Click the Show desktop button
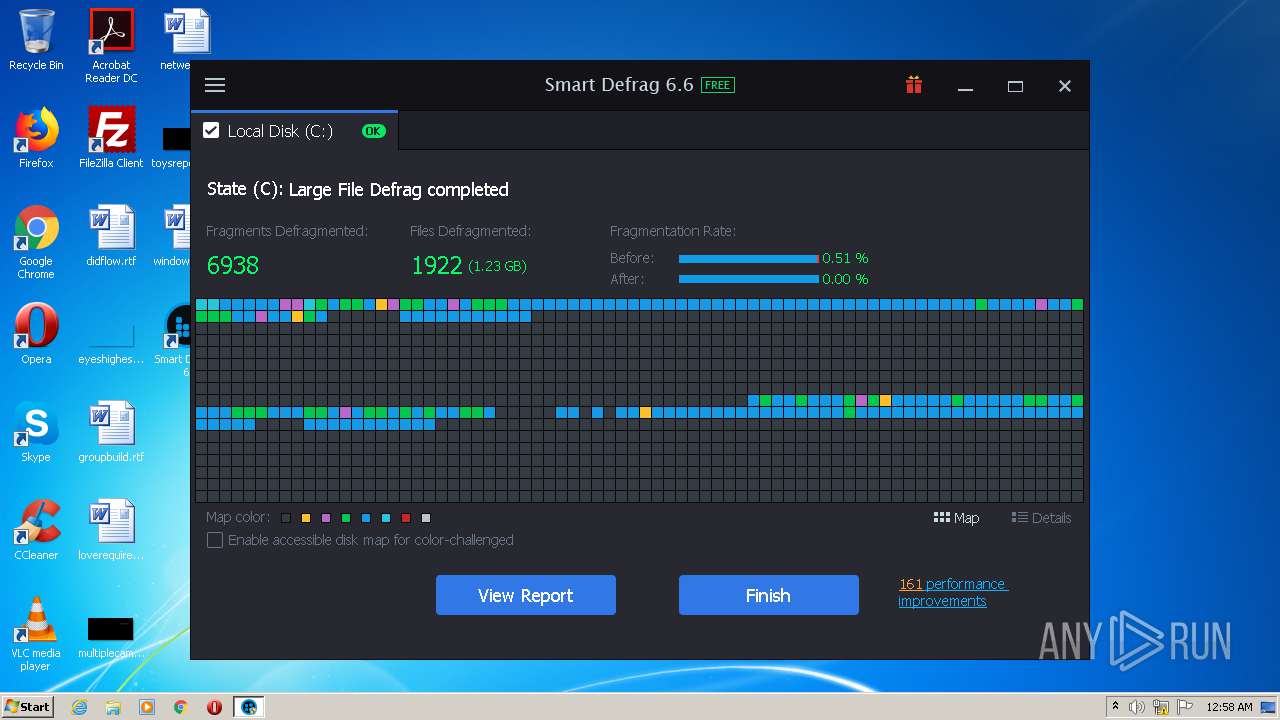1280x720 pixels. pos(1270,707)
